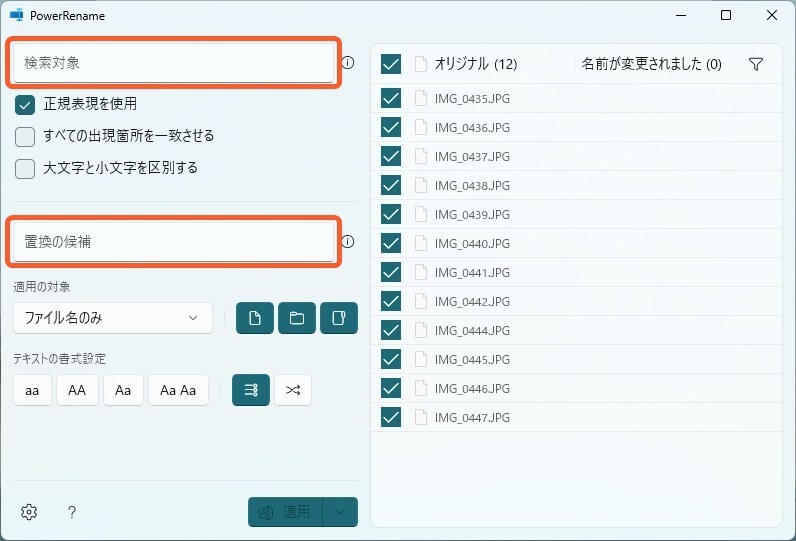Open PowerRename settings gear icon
The height and width of the screenshot is (541, 796).
(x=29, y=512)
